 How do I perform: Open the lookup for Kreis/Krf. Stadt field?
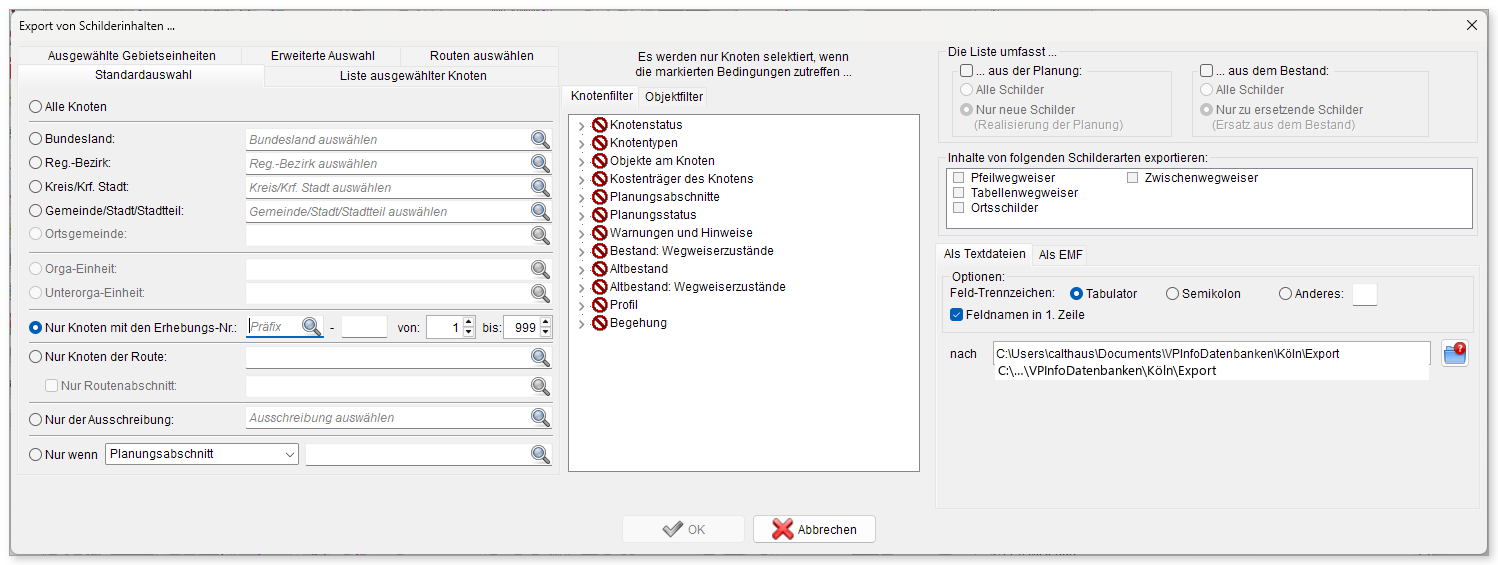pyautogui.click(x=540, y=188)
